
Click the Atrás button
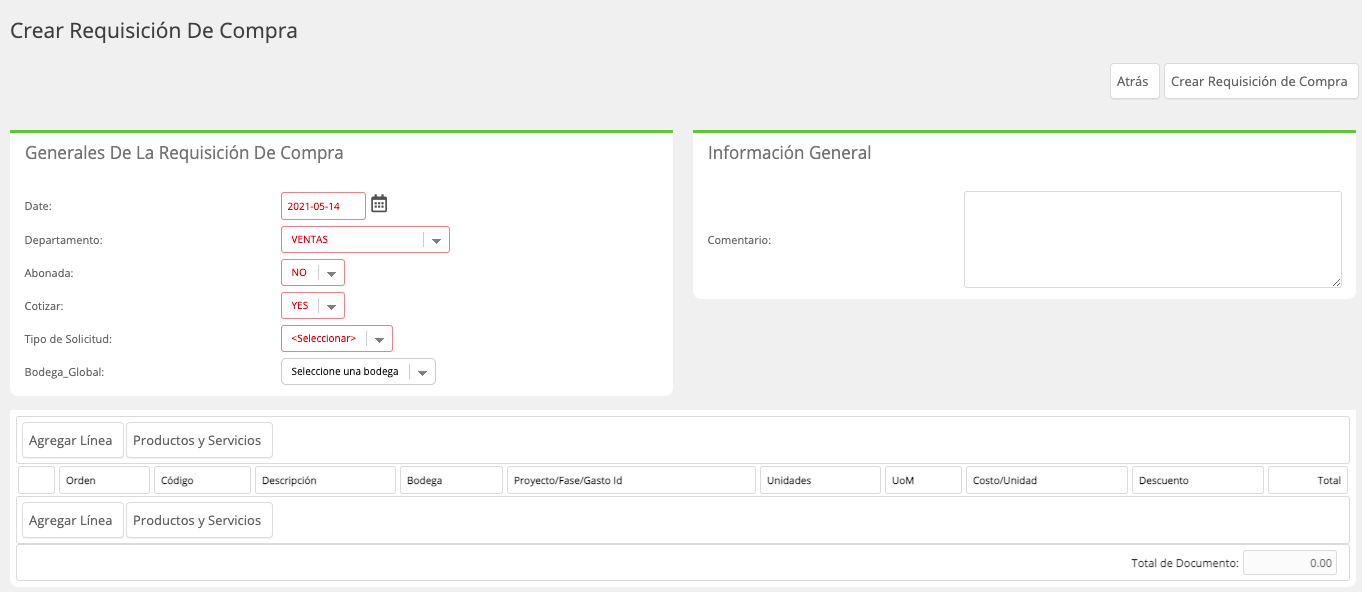pos(1133,82)
